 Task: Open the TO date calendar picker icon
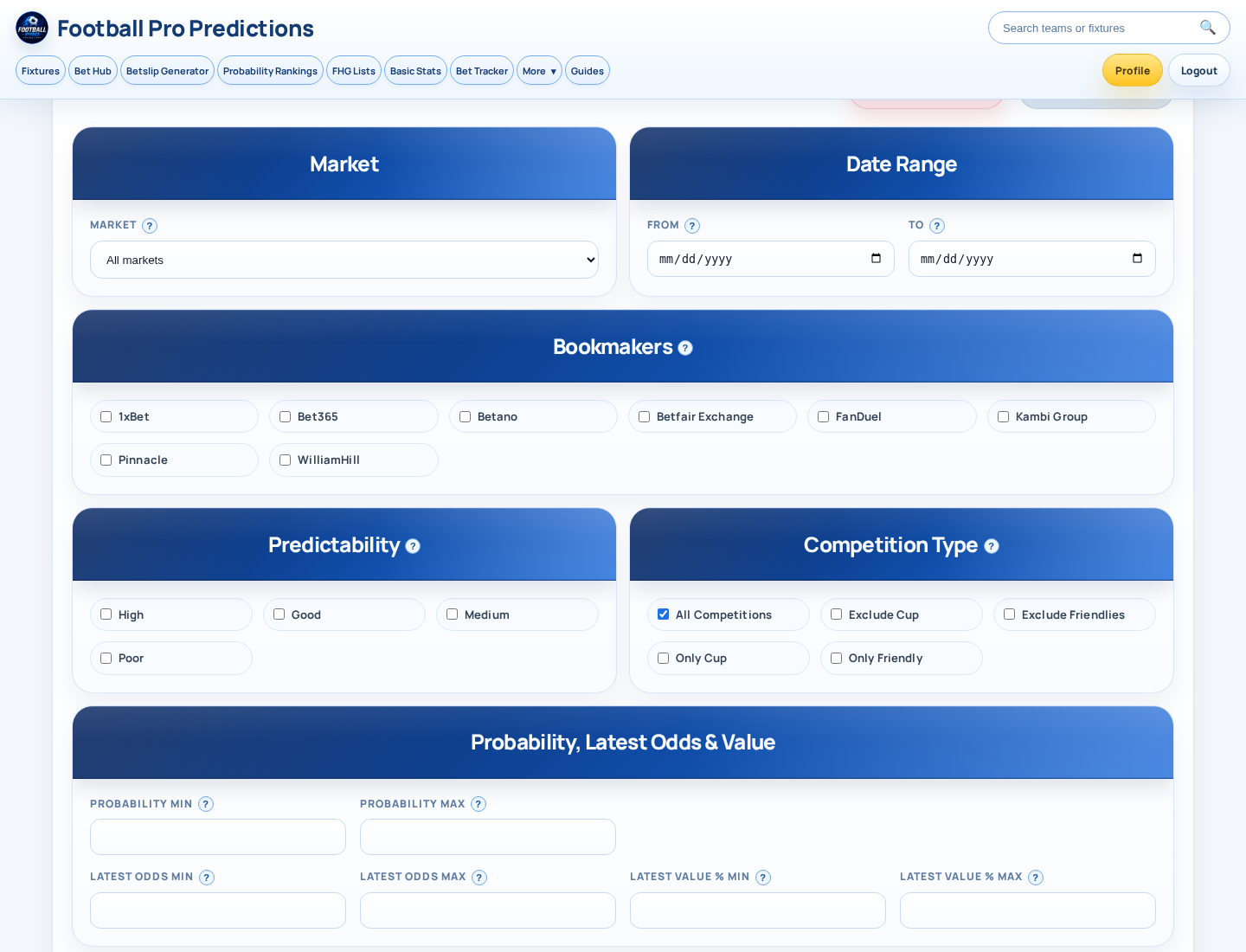[x=1137, y=258]
